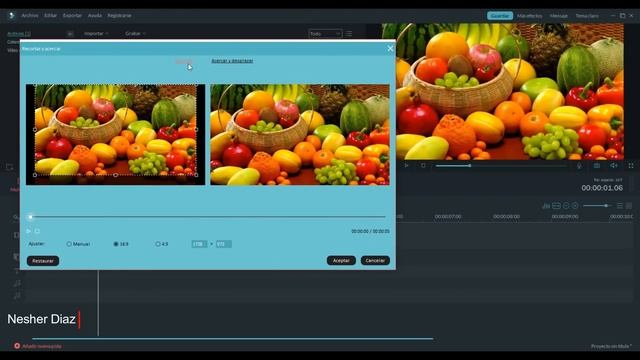Open the Editar menu
The width and height of the screenshot is (640, 360).
tap(51, 16)
